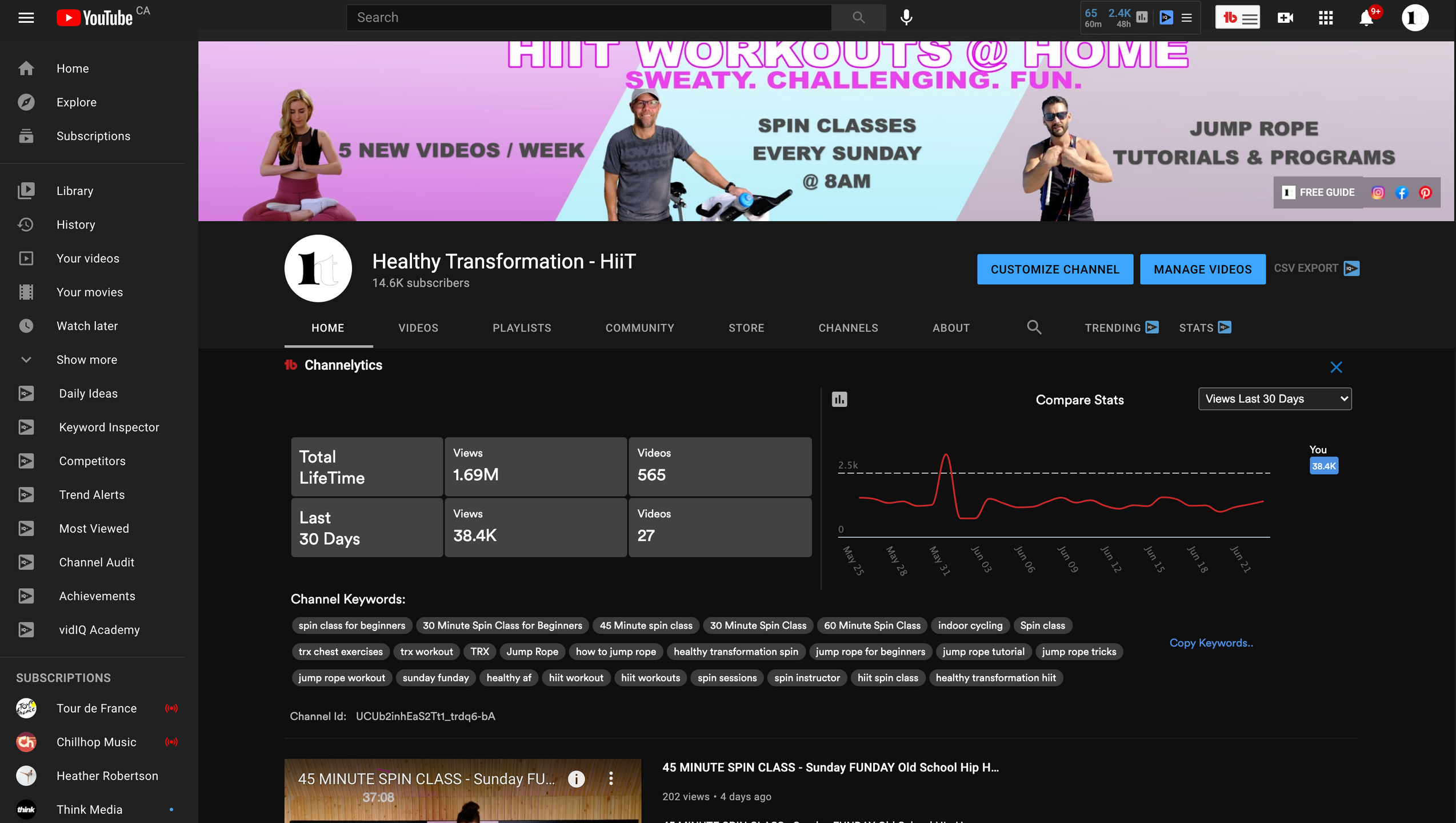Click the 'hiit spin class' keyword tag
The height and width of the screenshot is (823, 1456).
887,677
